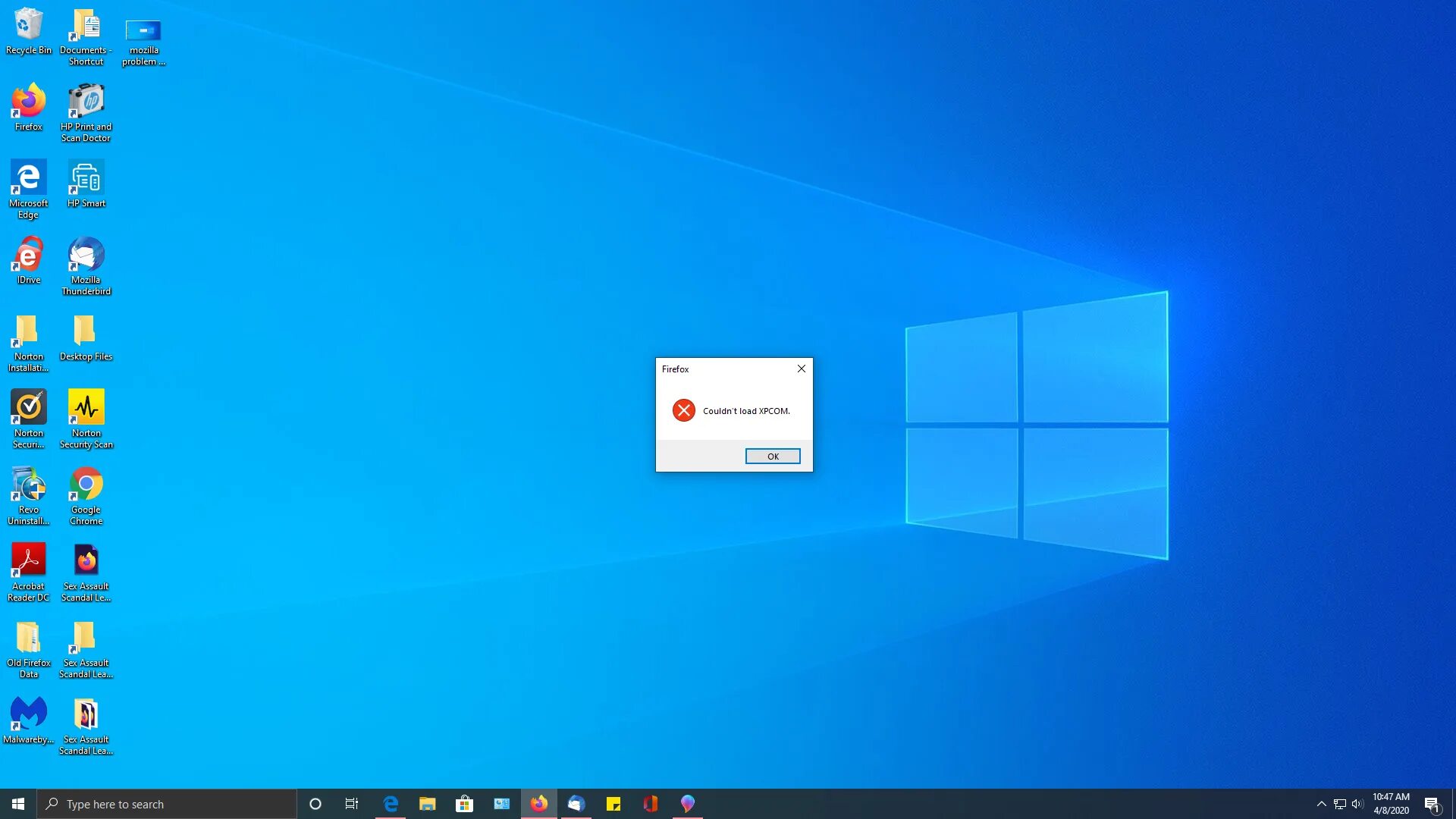This screenshot has width=1456, height=819.
Task: Select the Acrobat Reader DC shortcut
Action: (29, 573)
